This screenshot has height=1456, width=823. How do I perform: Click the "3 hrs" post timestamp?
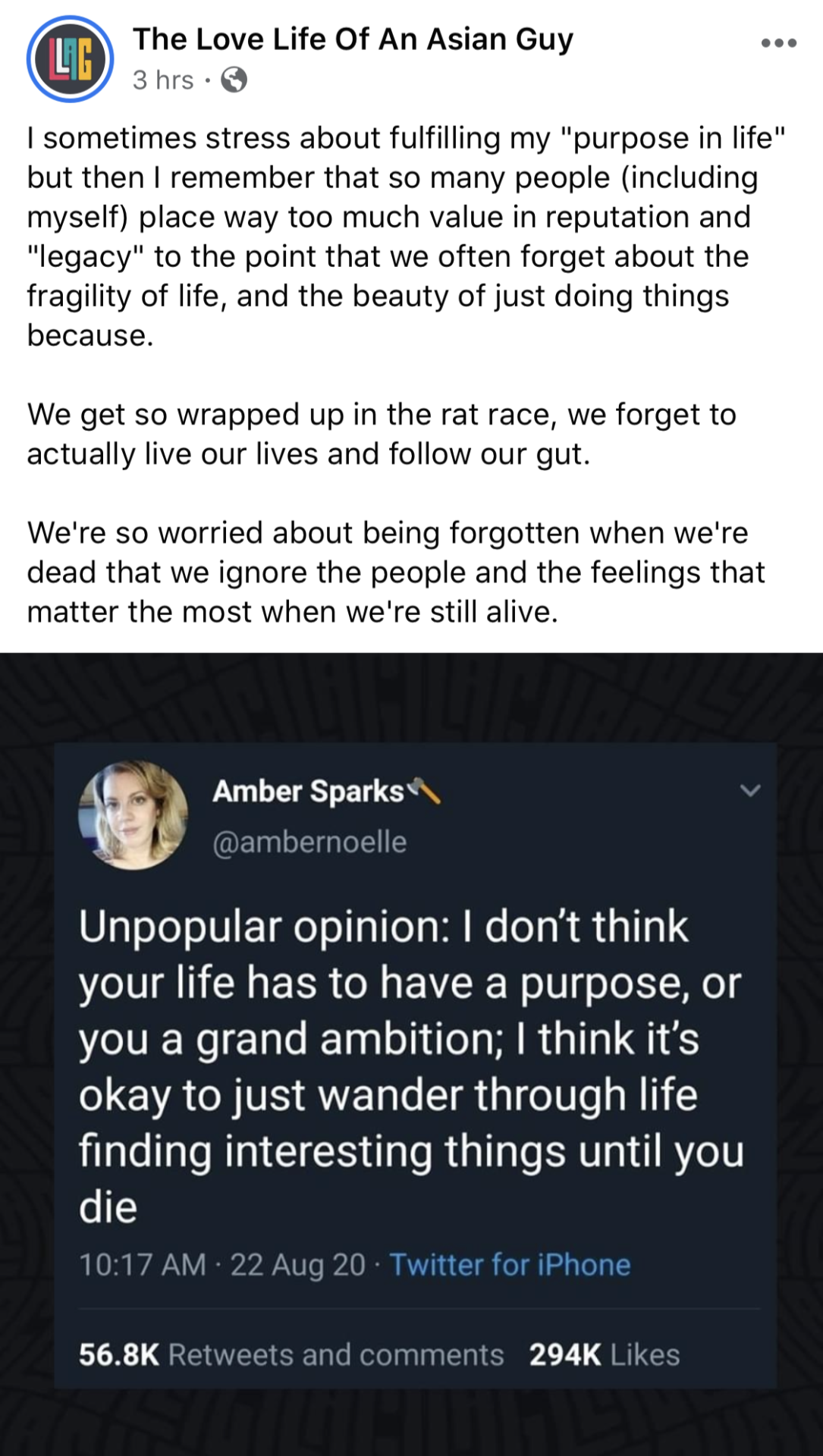[163, 80]
